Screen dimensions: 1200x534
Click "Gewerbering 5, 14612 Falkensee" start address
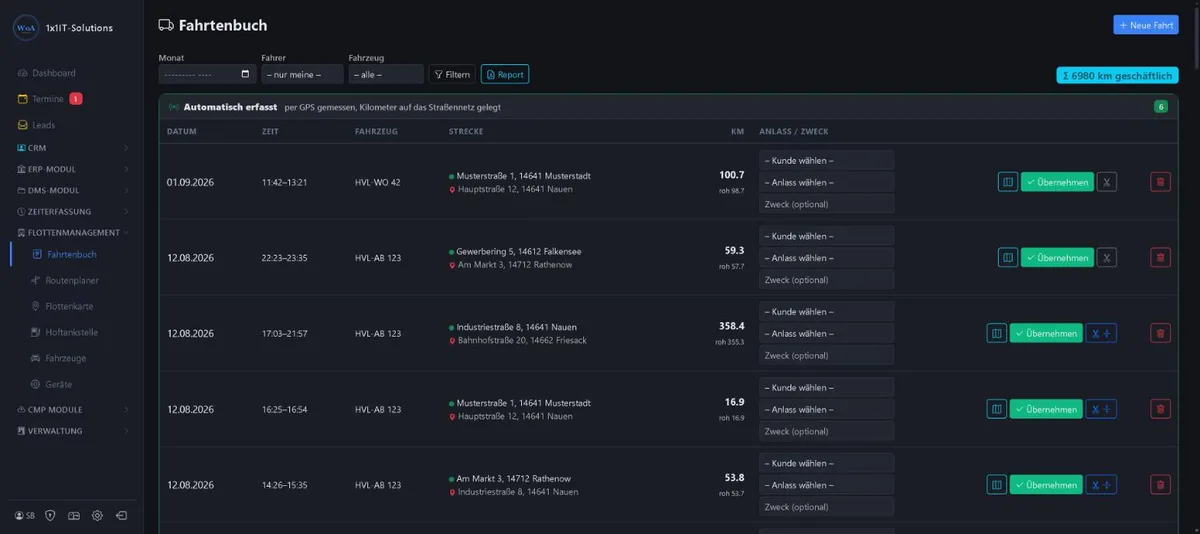(519, 251)
